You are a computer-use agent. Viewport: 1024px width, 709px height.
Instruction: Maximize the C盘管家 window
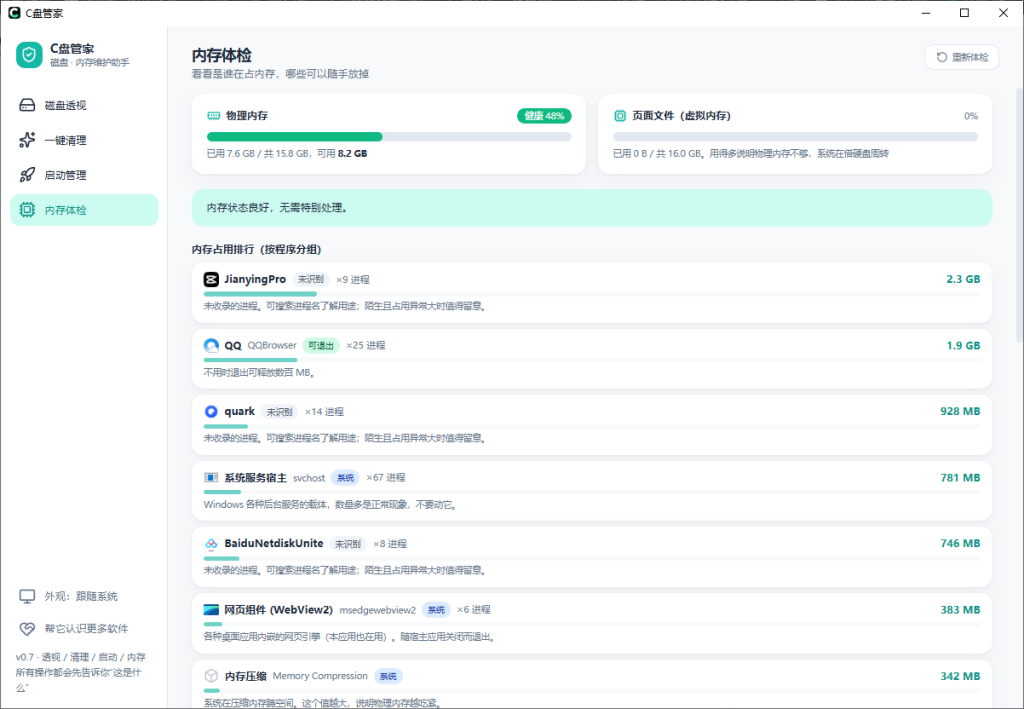coord(964,13)
